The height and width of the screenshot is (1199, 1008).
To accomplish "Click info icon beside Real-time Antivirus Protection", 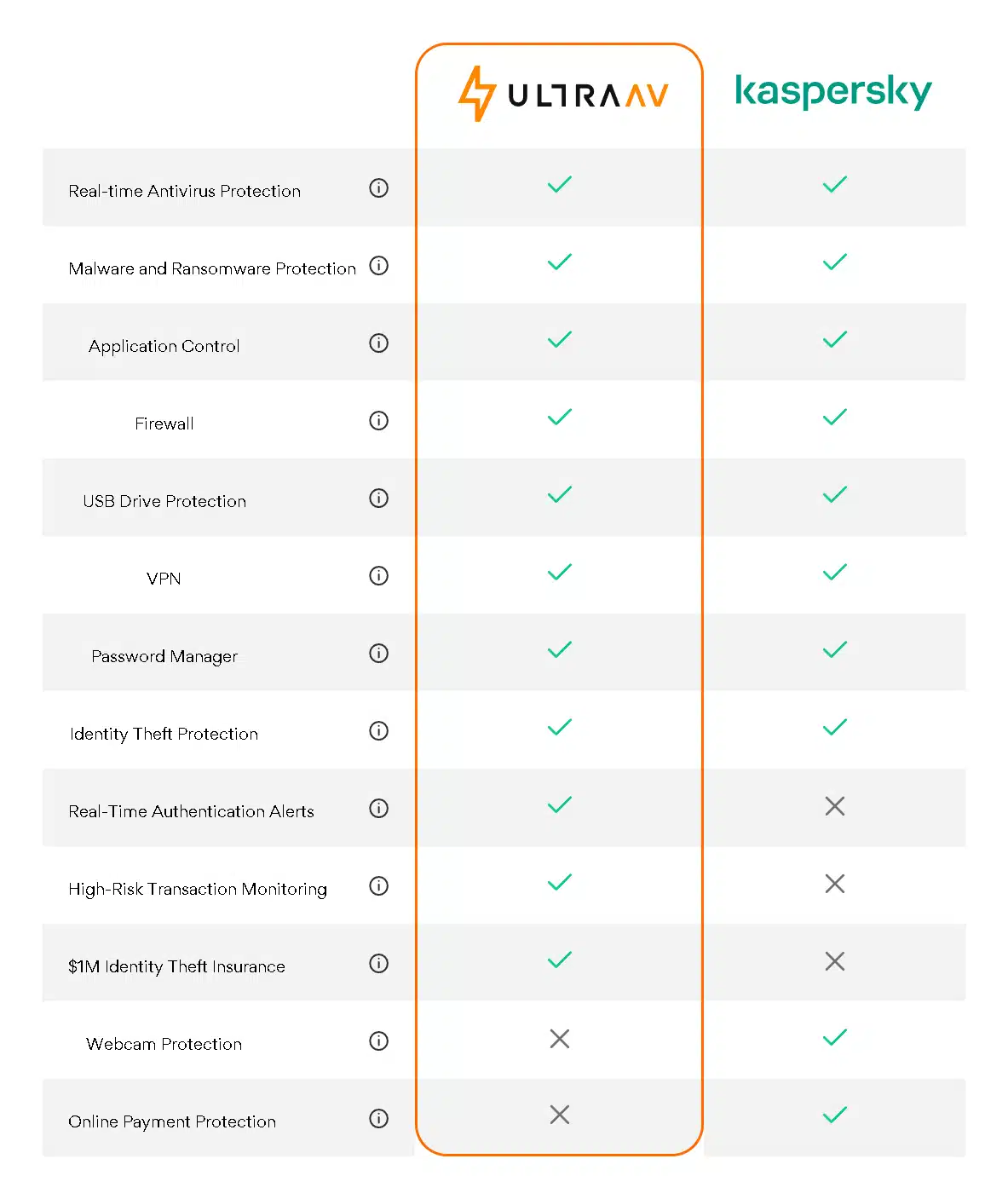I will 379,188.
